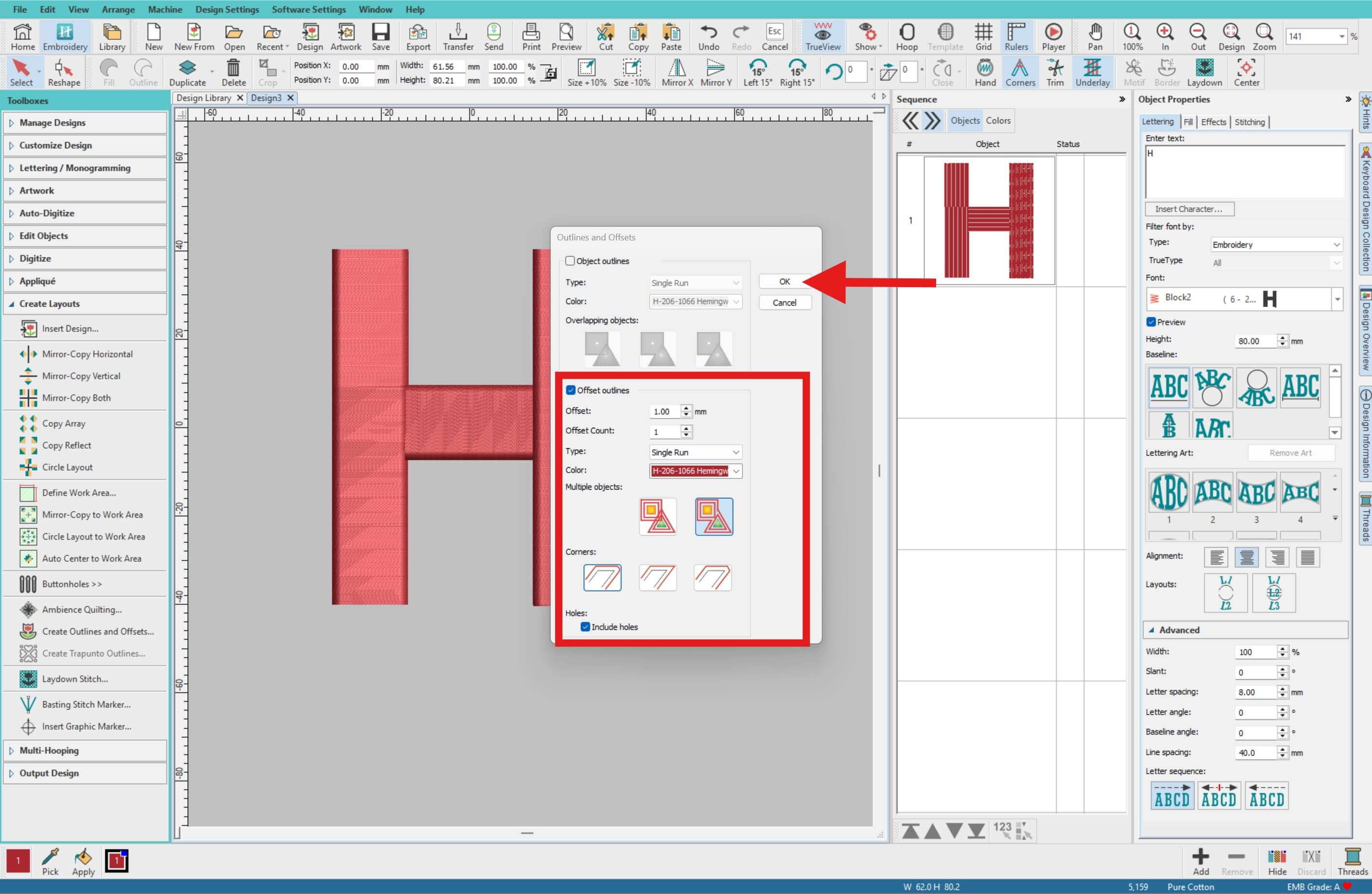The width and height of the screenshot is (1372, 894).
Task: Select center Alignment option
Action: click(x=1246, y=557)
